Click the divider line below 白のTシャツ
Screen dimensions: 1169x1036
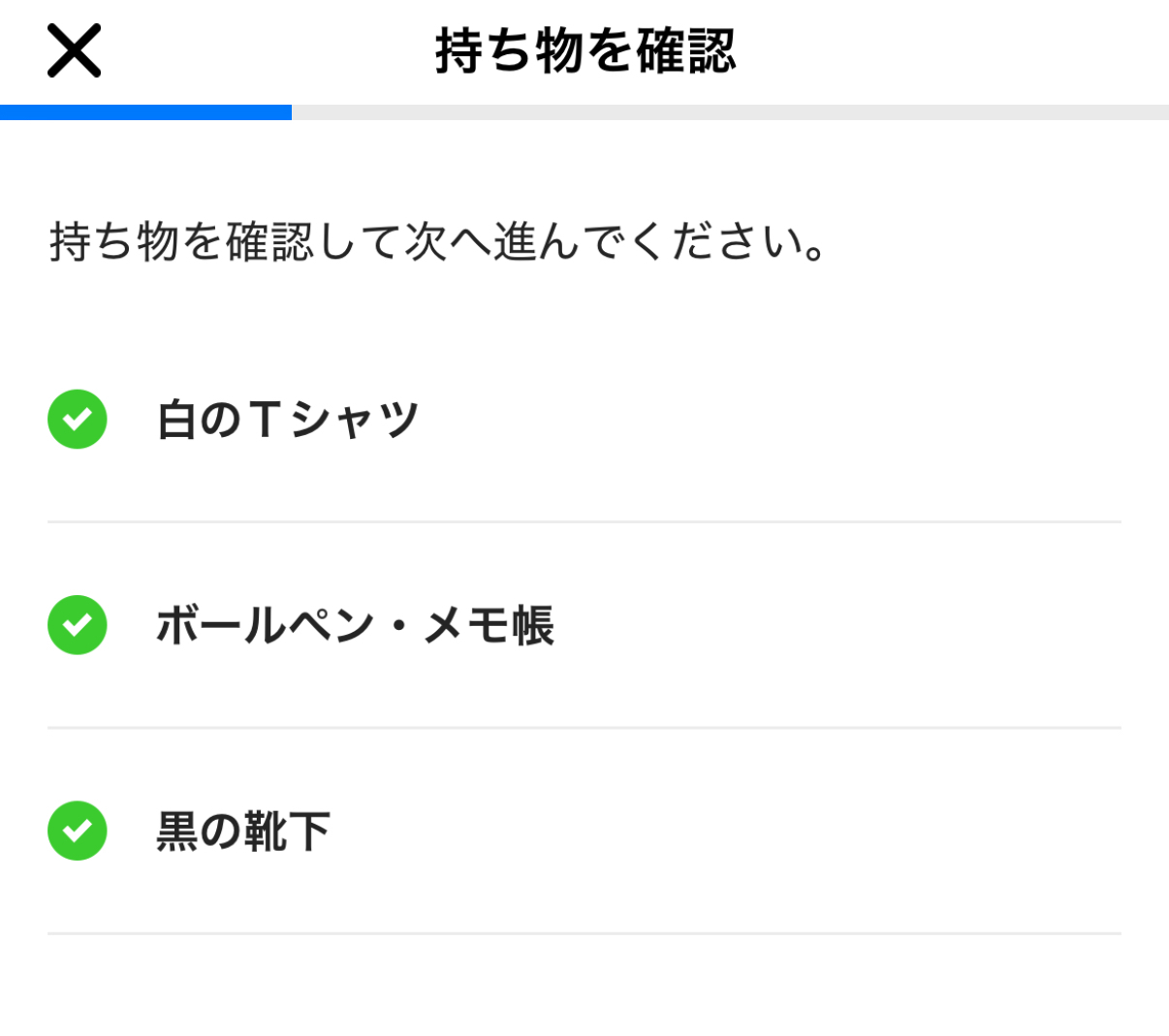coord(584,521)
